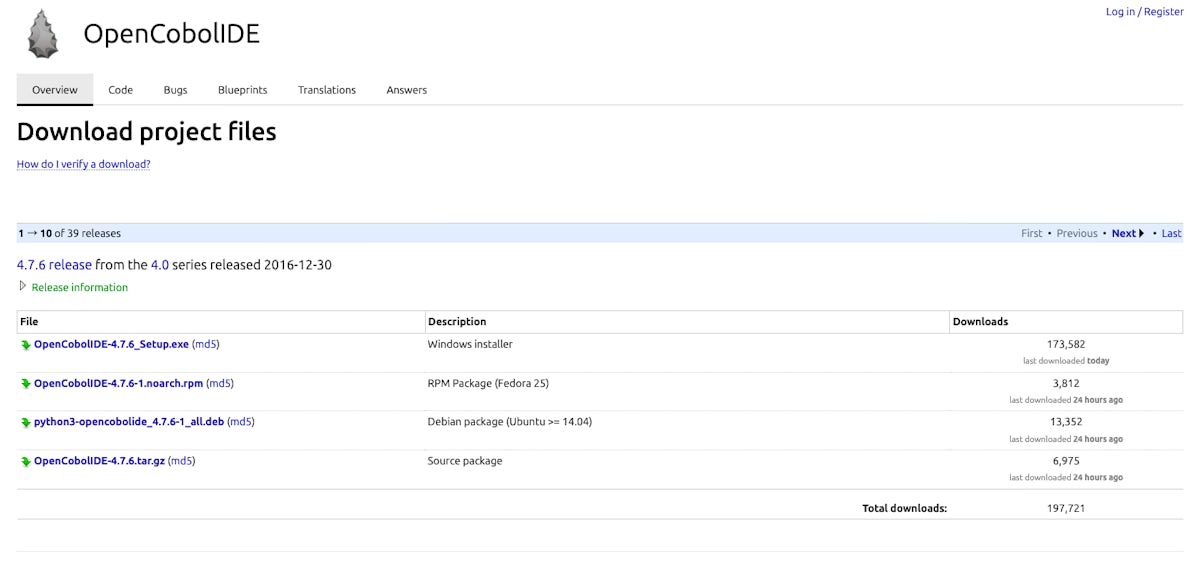Download python3-opencobolide_4.7.6-1_all.deb package
Image resolution: width=1200 pixels, height=567 pixels.
click(128, 422)
